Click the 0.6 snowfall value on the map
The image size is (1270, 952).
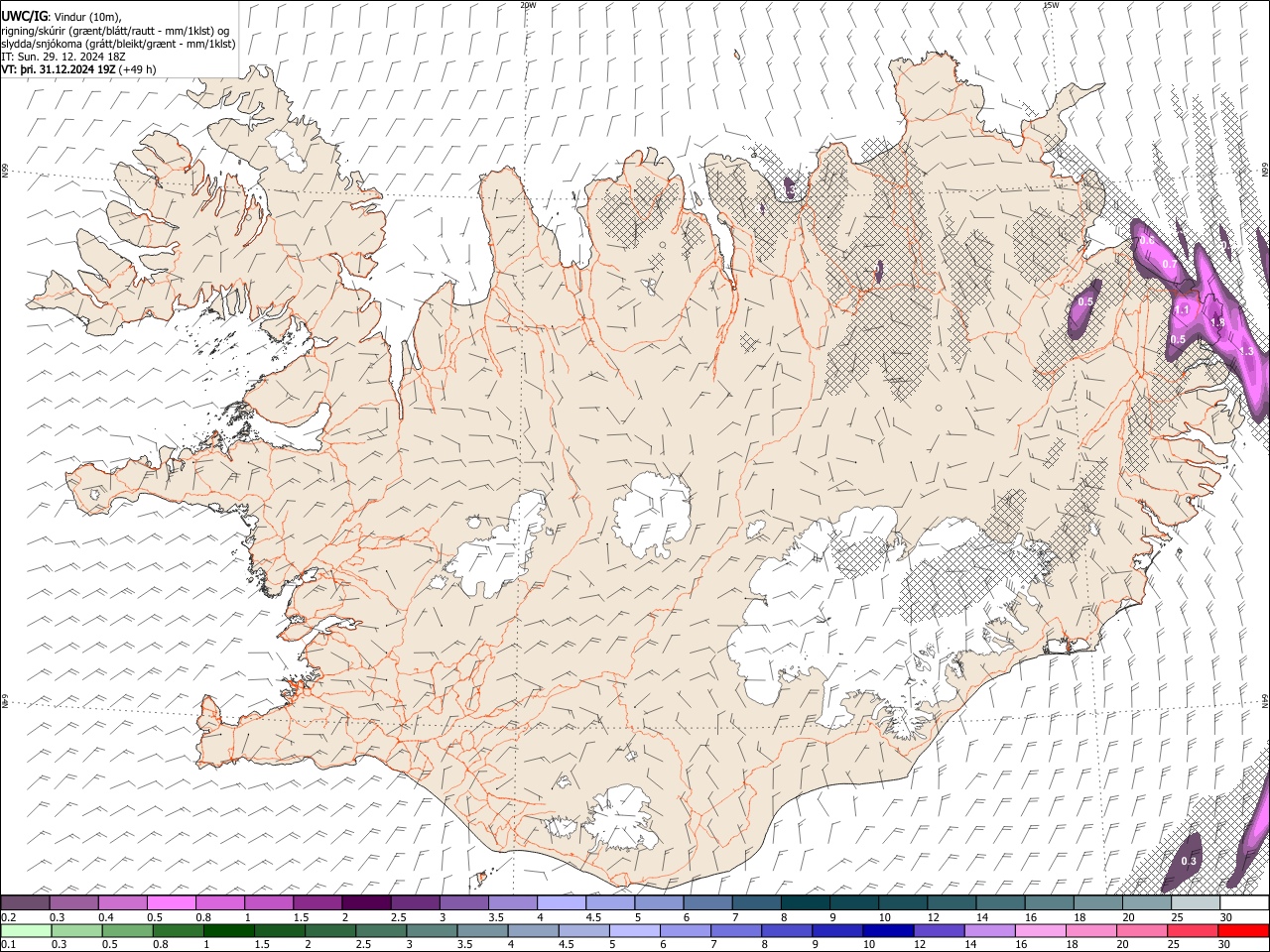tap(1146, 240)
